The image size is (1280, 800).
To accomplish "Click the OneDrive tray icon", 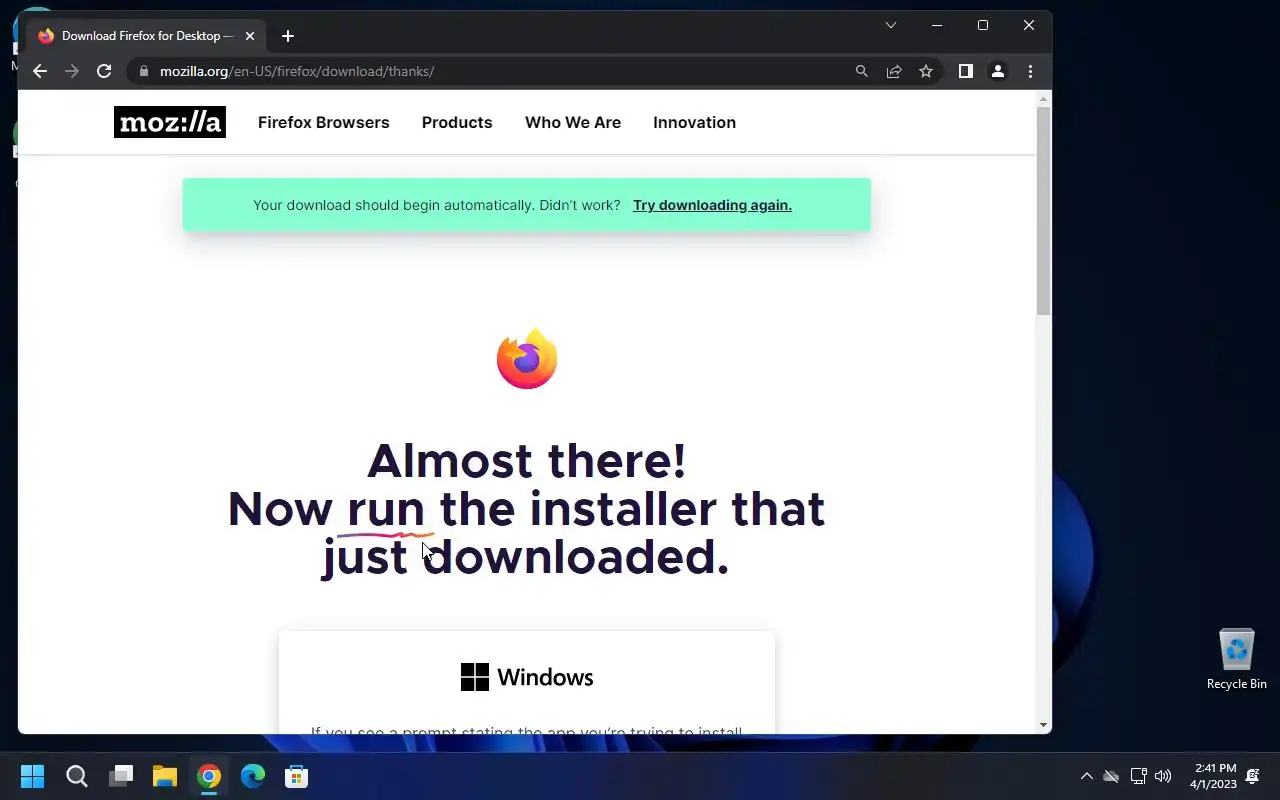I will pyautogui.click(x=1111, y=776).
